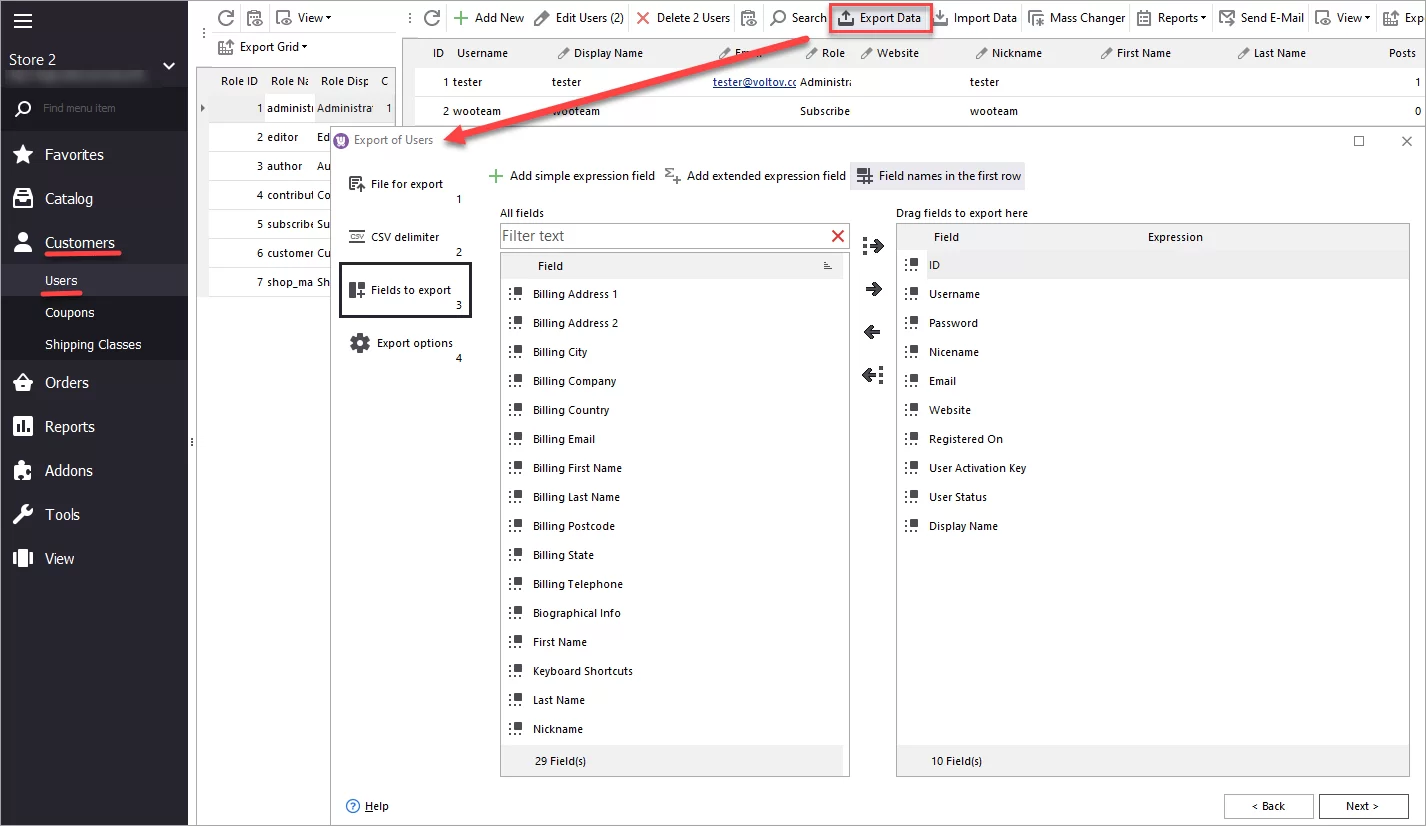Open the Search tool
This screenshot has height=826, width=1426.
[x=797, y=17]
